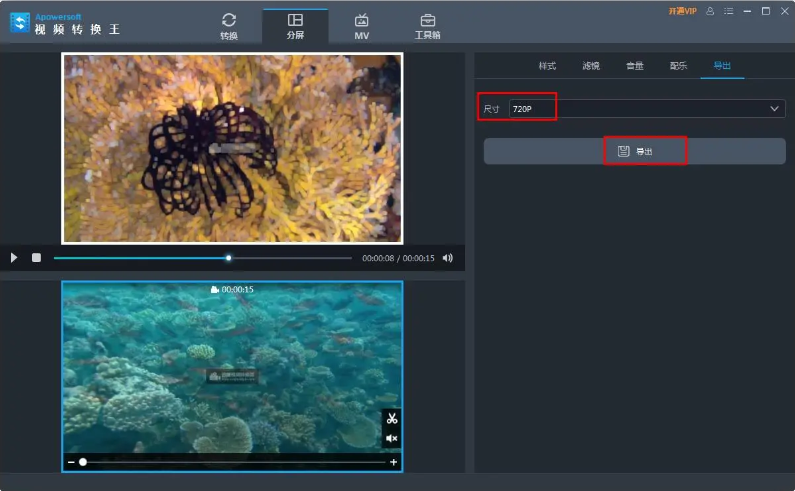Open the 配乐 music tab

[x=678, y=66]
